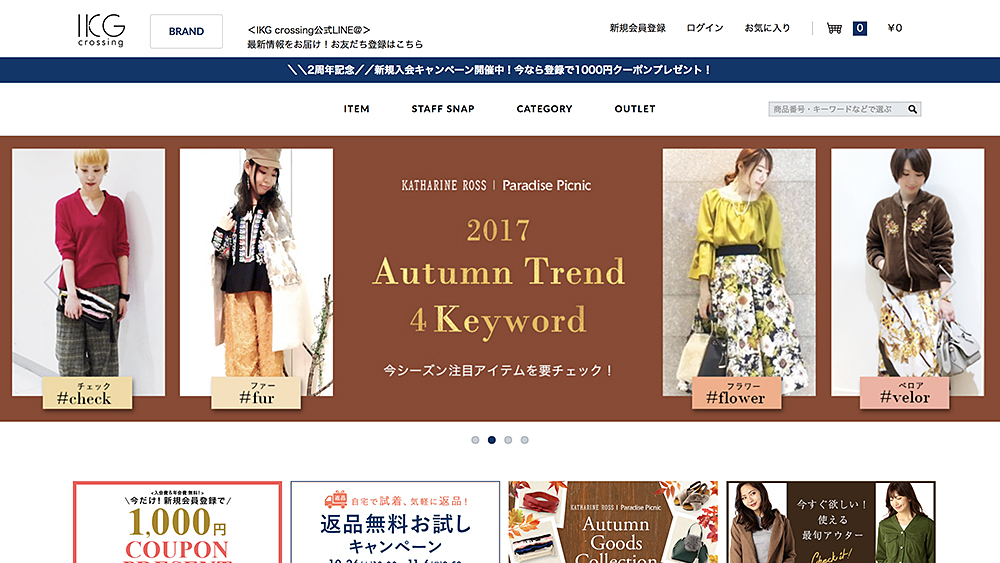Viewport: 1000px width, 563px height.
Task: Open OUTLET menu item
Action: [635, 109]
